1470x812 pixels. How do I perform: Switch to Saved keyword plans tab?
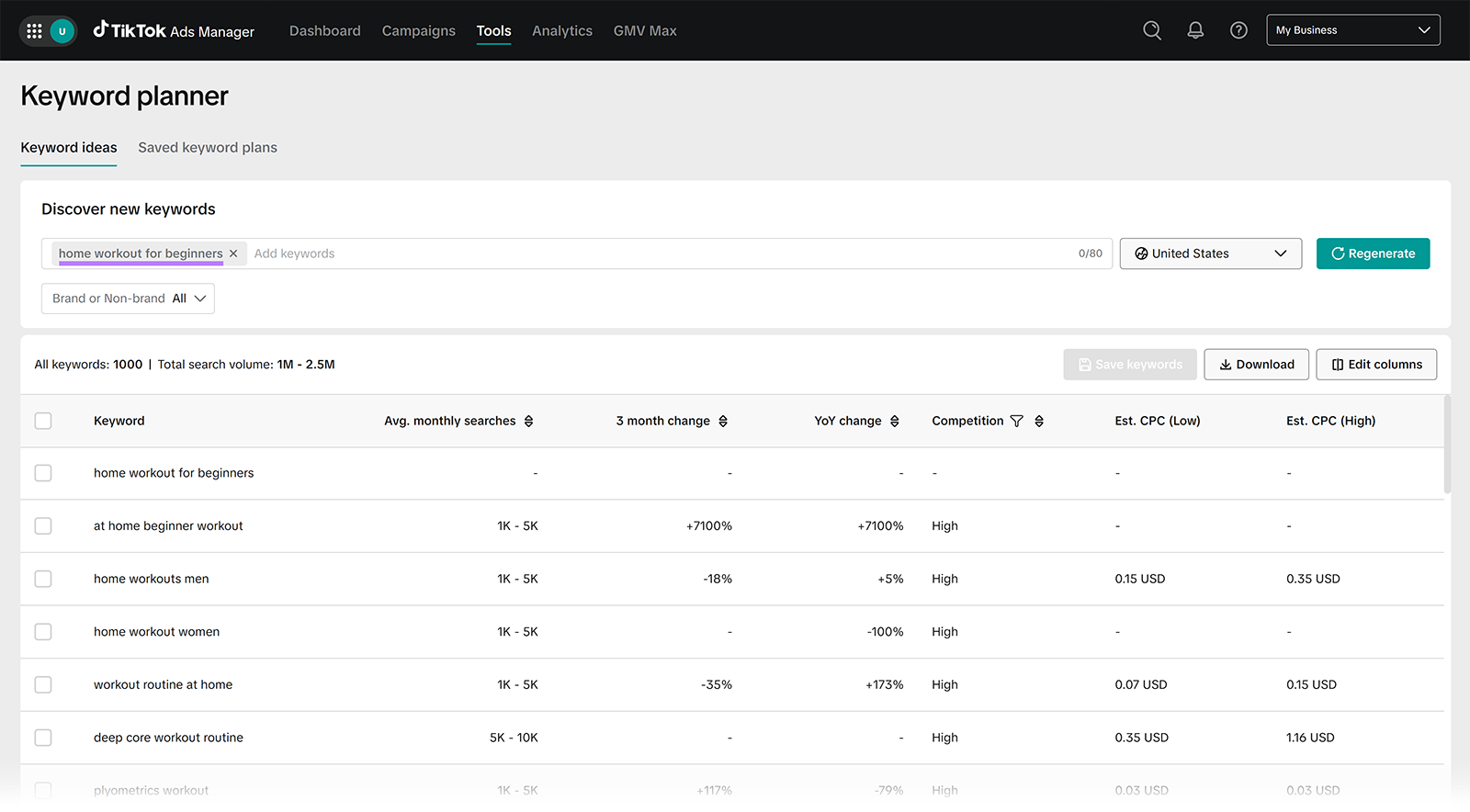208,147
